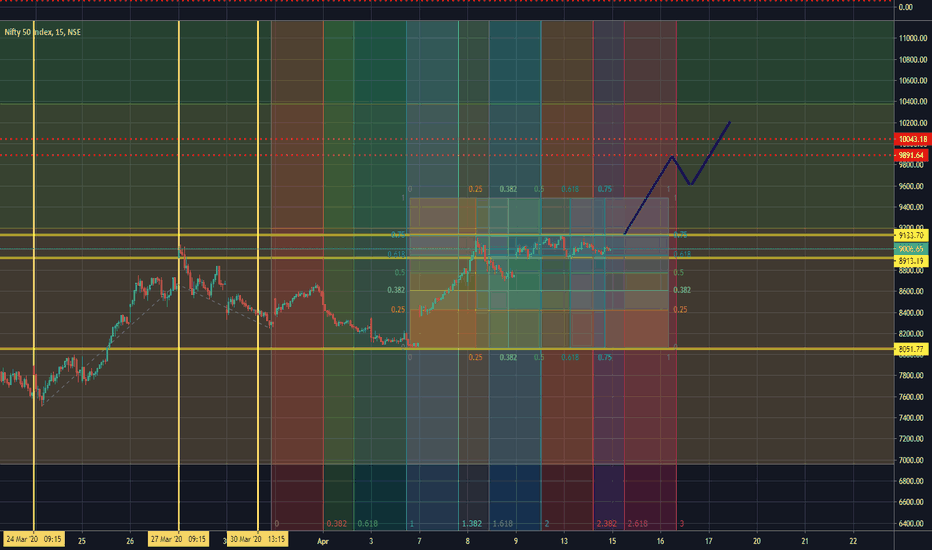932x550 pixels.
Task: Click the 6800.00 price axis value
Action: pos(913,481)
